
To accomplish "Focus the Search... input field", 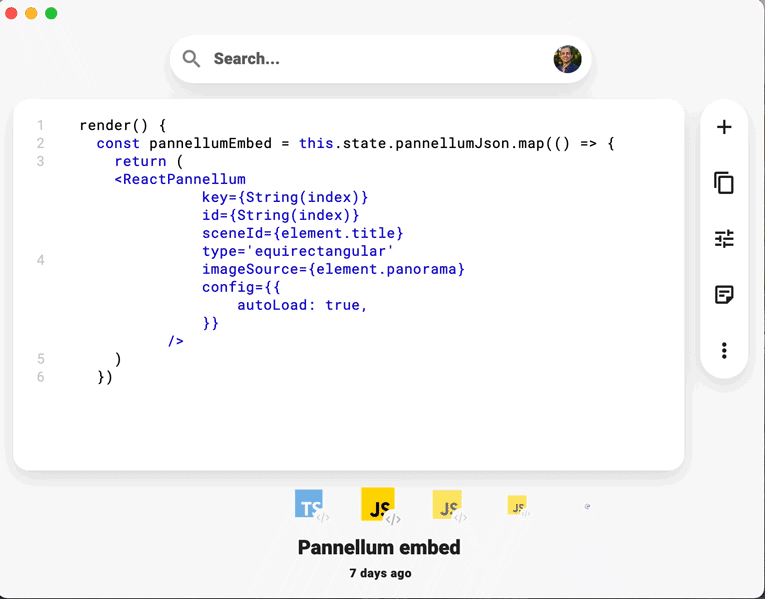I will tap(381, 59).
